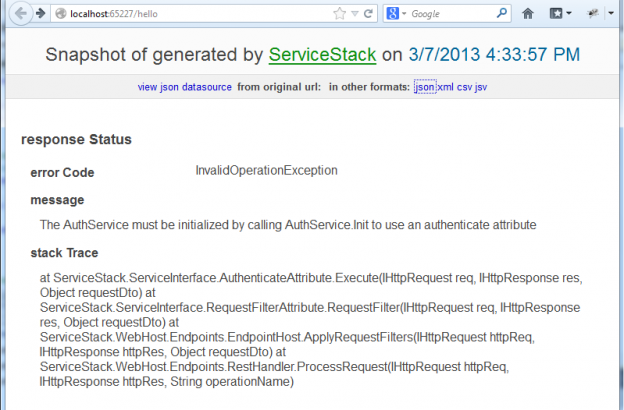Open the URL history dropdown arrow
Viewport: 624px width, 410px height.
tap(355, 14)
